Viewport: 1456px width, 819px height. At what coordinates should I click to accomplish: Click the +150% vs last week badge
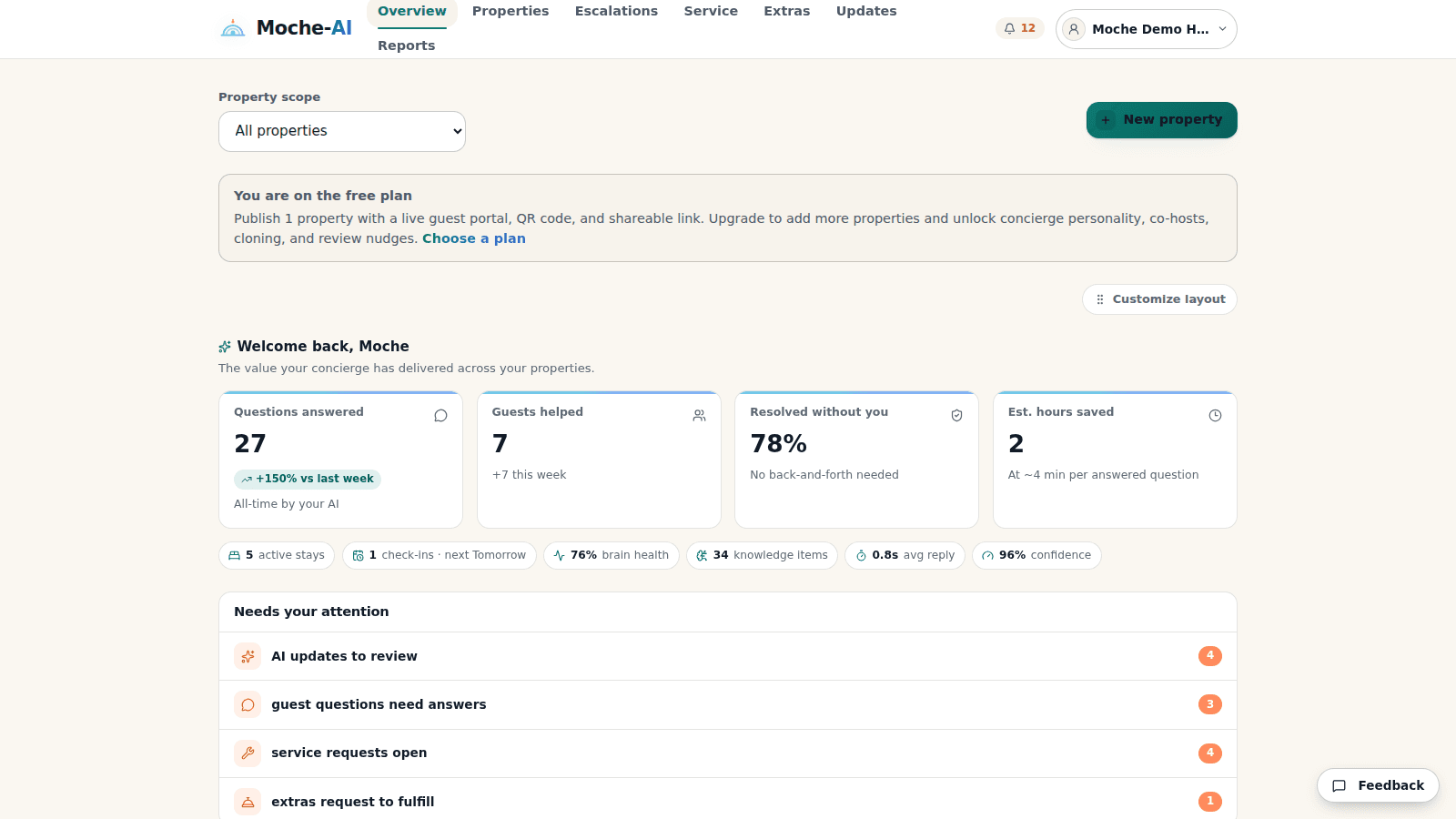(308, 480)
